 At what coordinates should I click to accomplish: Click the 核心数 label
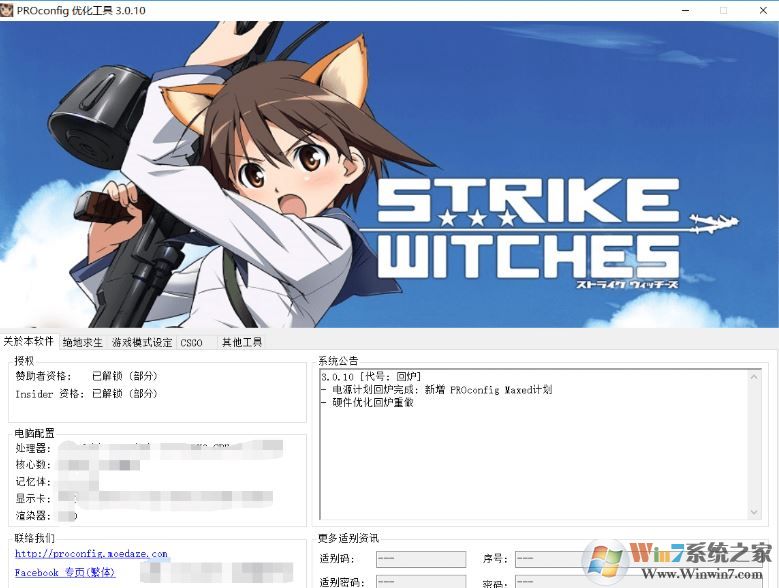tap(33, 465)
